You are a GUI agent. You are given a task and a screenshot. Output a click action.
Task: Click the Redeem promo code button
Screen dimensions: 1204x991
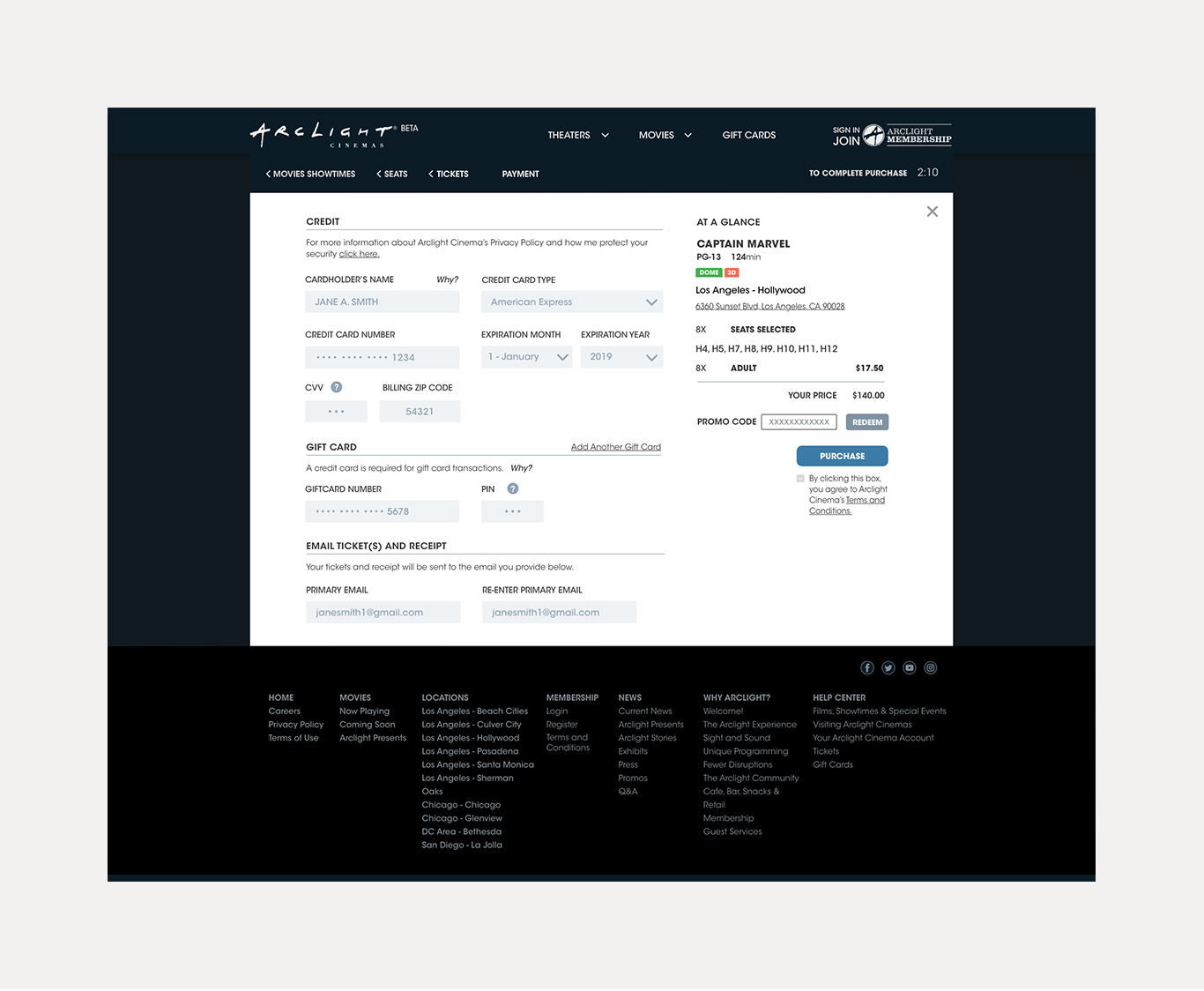pos(867,422)
